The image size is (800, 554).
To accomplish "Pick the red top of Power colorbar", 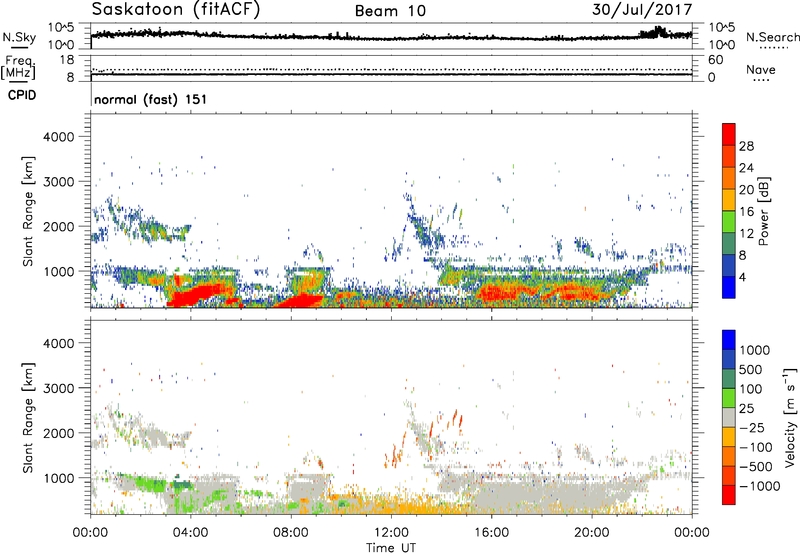I will pyautogui.click(x=729, y=134).
